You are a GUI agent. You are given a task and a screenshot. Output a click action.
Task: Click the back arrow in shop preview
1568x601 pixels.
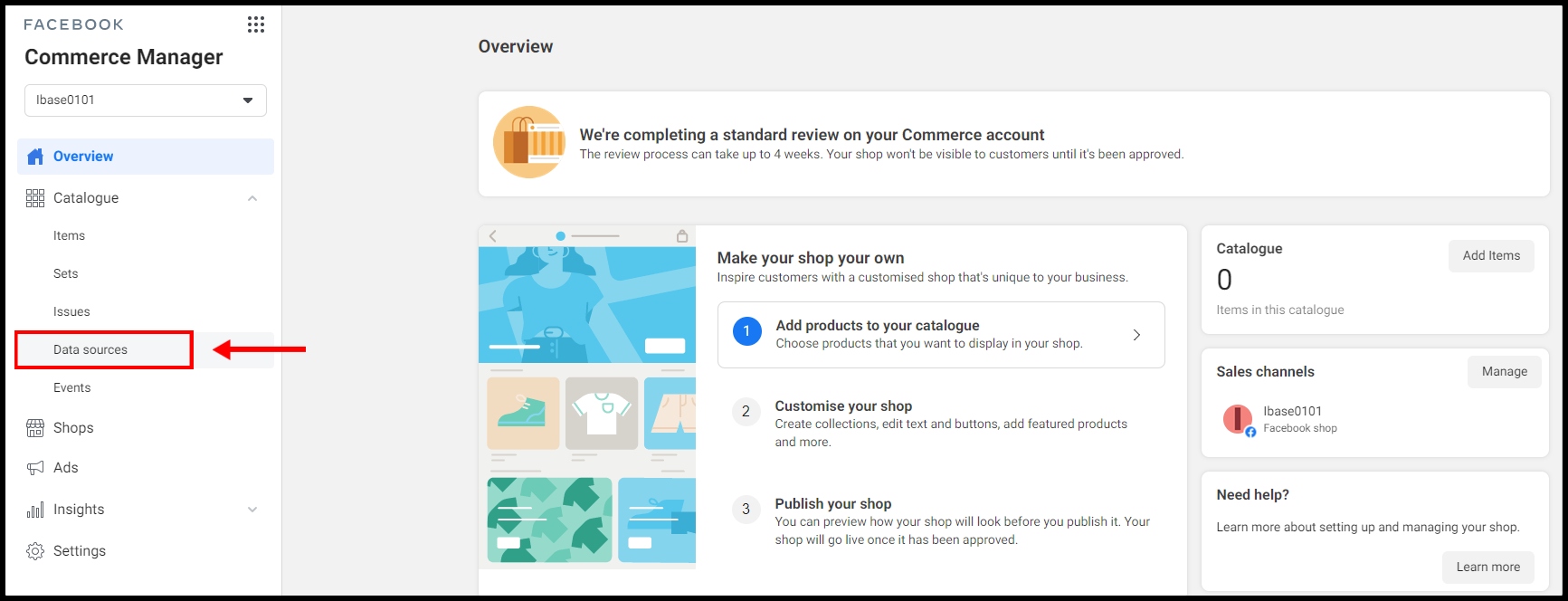[493, 236]
